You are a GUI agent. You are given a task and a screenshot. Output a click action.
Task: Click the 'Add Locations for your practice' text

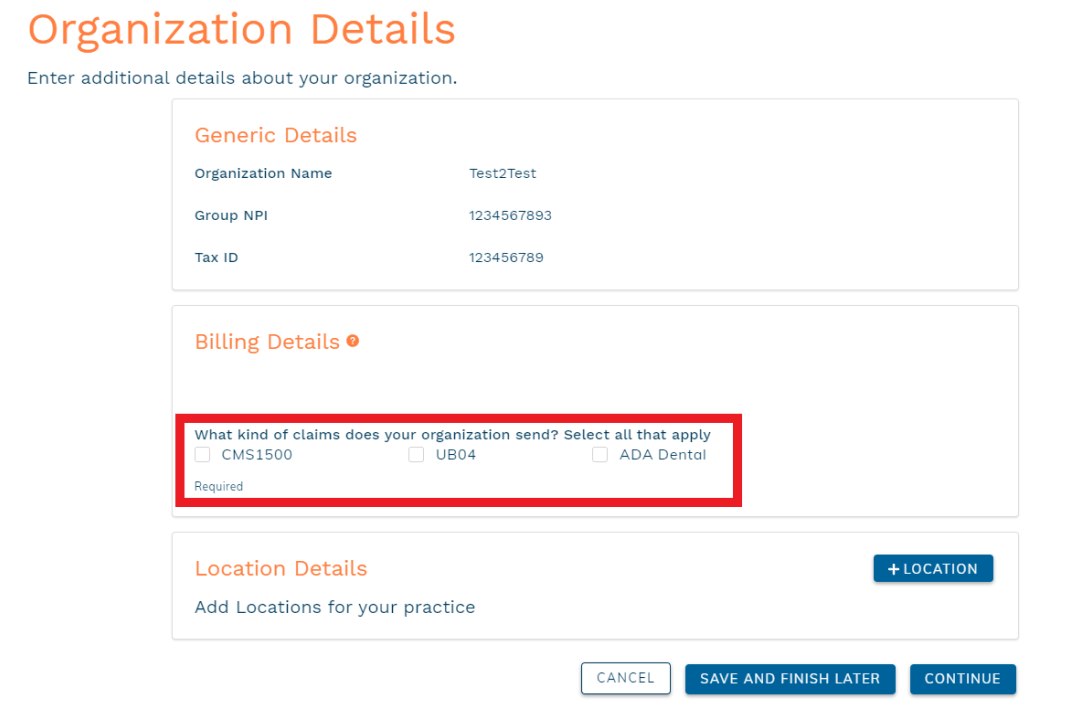coord(335,607)
